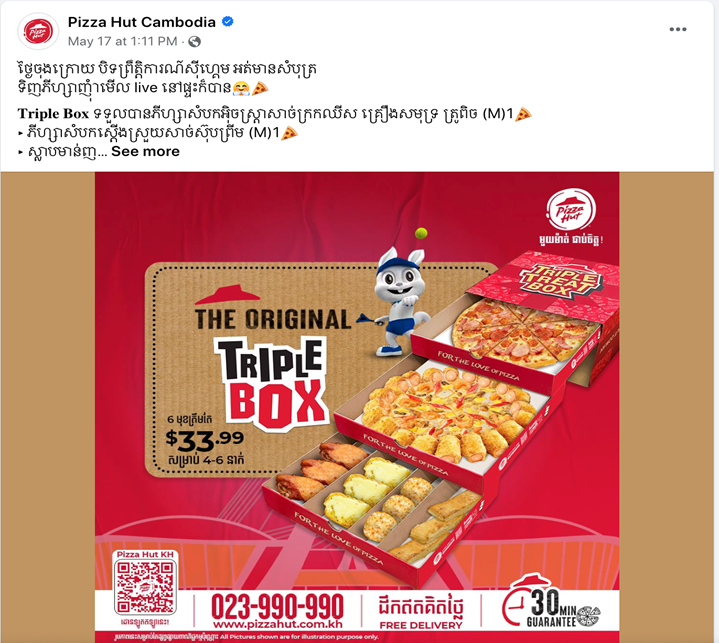The image size is (719, 643).
Task: Click the Pizza Hut KH QR code
Action: pyautogui.click(x=145, y=587)
